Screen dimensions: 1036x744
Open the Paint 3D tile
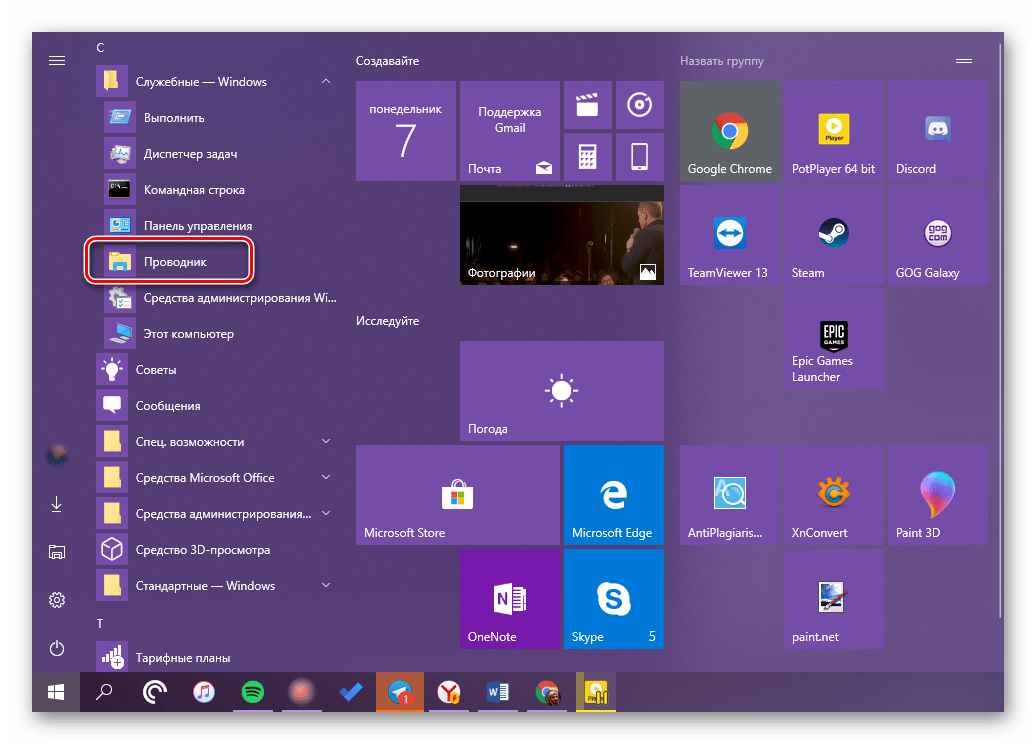click(938, 495)
